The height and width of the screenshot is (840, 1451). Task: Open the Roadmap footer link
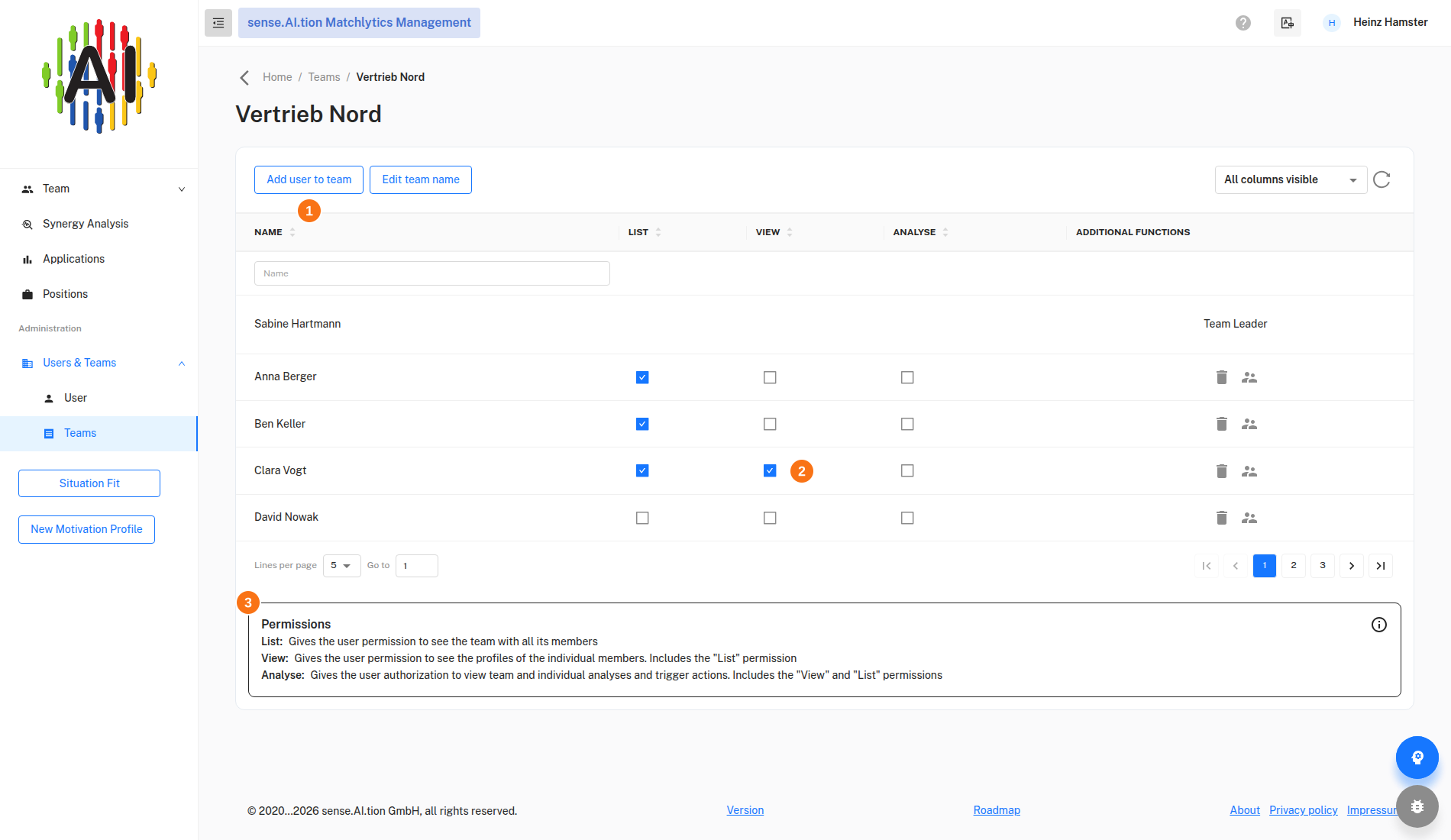pyautogui.click(x=997, y=810)
